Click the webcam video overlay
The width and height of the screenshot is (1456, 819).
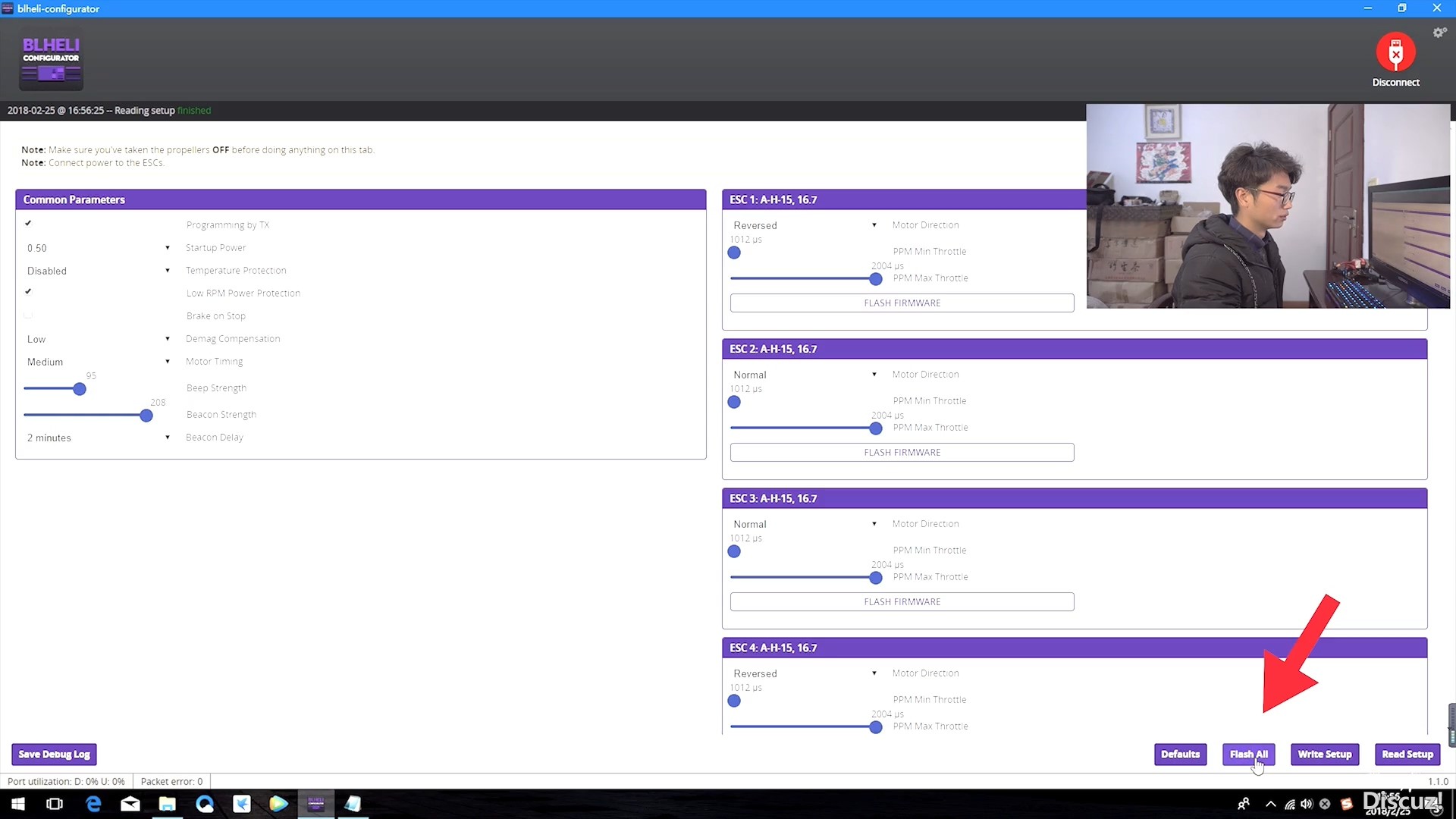point(1268,206)
